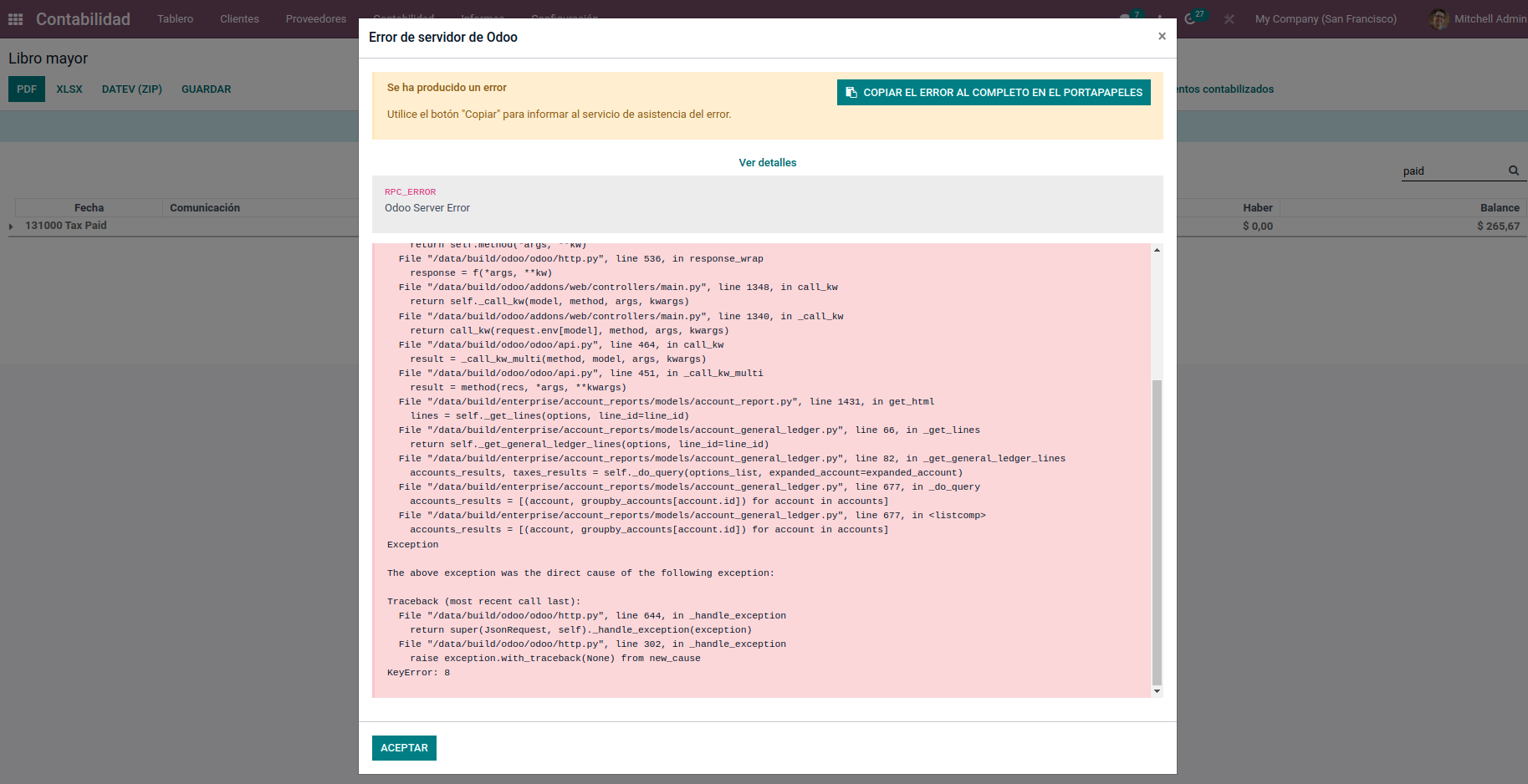
Task: Click the 'asientos contabilizados' filter text
Action: 1225,89
